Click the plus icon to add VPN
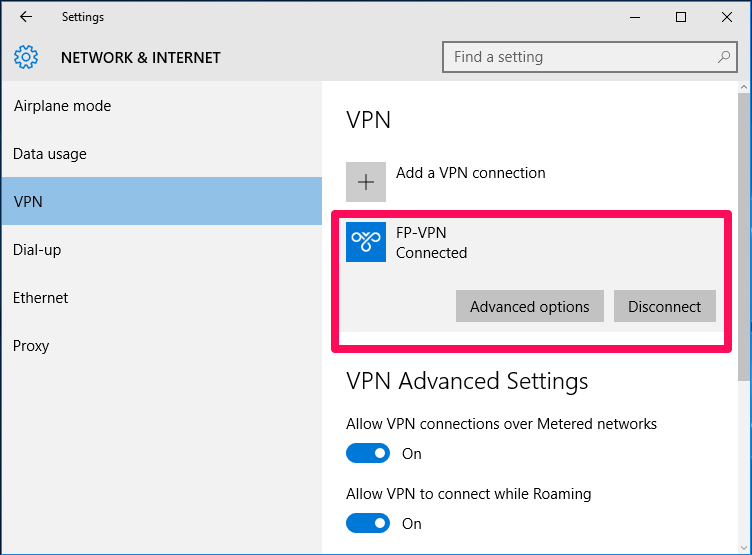This screenshot has height=555, width=752. coord(366,182)
